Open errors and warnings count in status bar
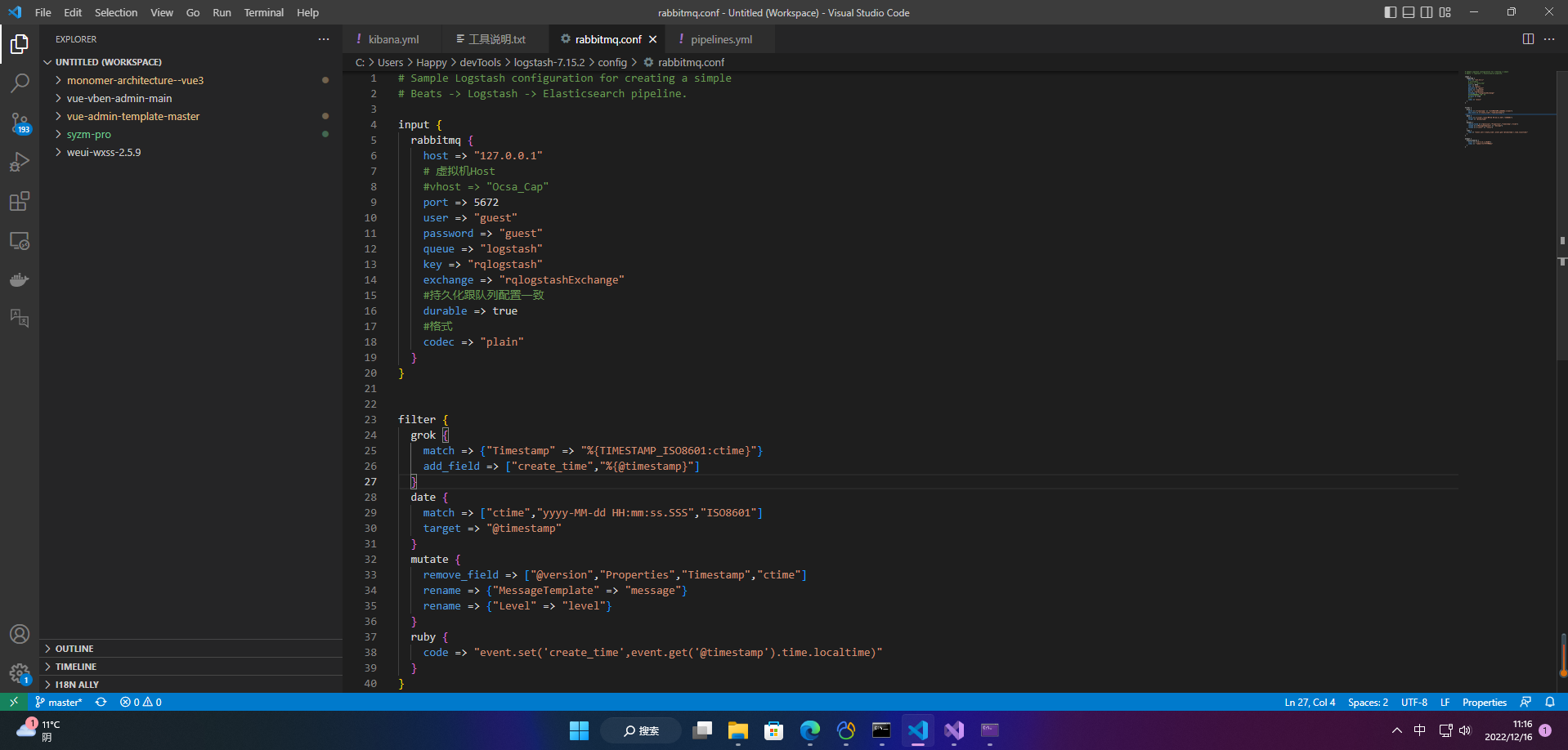This screenshot has width=1568, height=750. [x=141, y=702]
